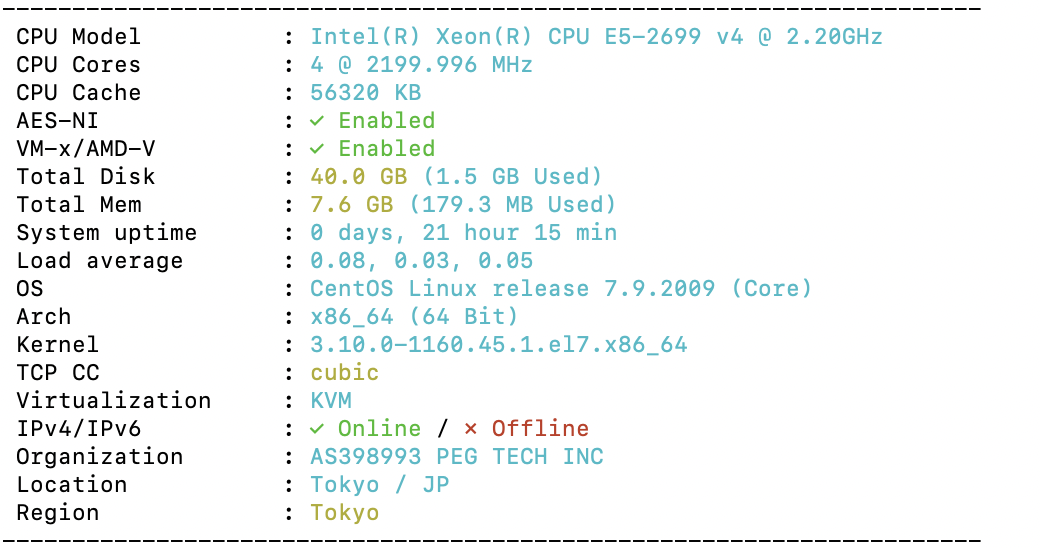Screen dimensions: 1040x548
Task: Click the red Offline status text
Action: click(540, 429)
